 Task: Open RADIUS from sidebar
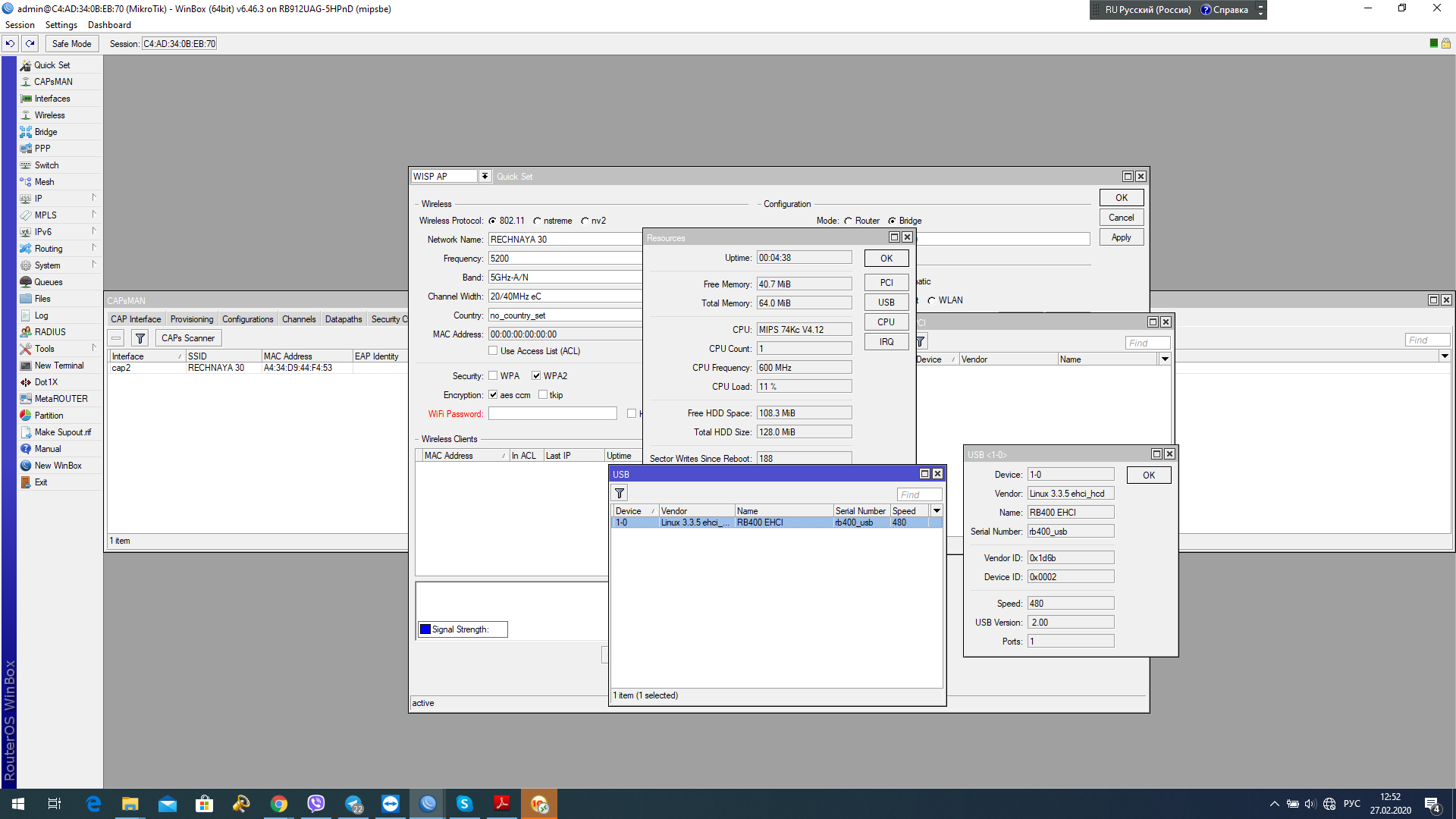click(x=50, y=332)
